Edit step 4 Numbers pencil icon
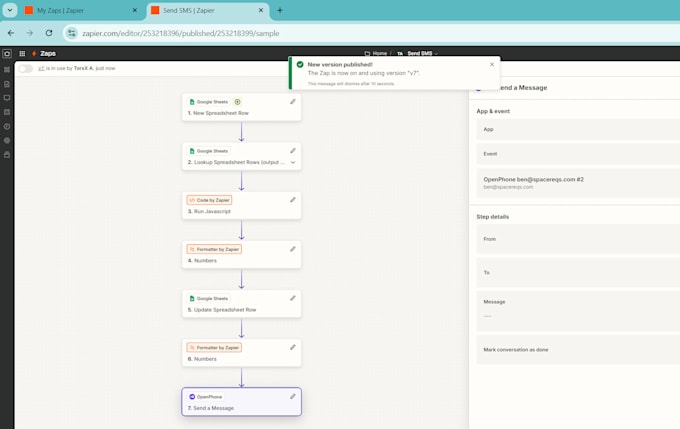This screenshot has width=680, height=429. pos(293,249)
